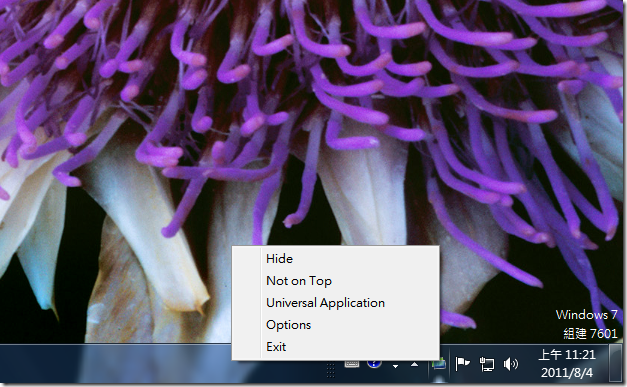627x387 pixels.
Task: Open the clock showing 11:21
Action: 567,355
